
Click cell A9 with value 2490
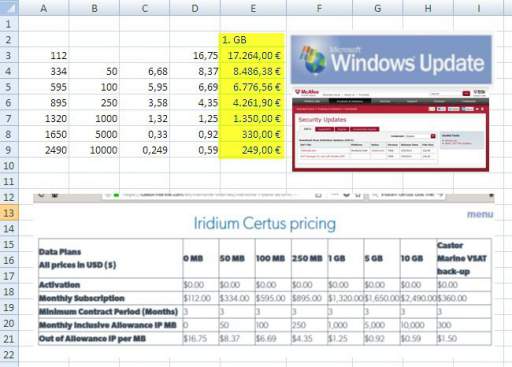pyautogui.click(x=44, y=150)
